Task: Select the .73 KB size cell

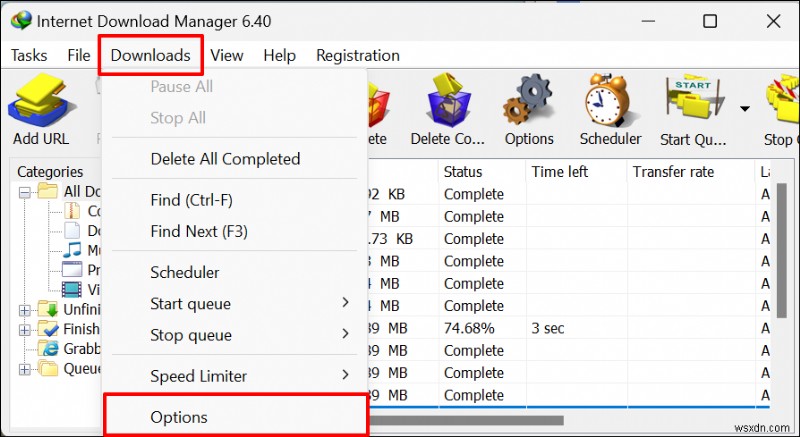Action: 390,239
